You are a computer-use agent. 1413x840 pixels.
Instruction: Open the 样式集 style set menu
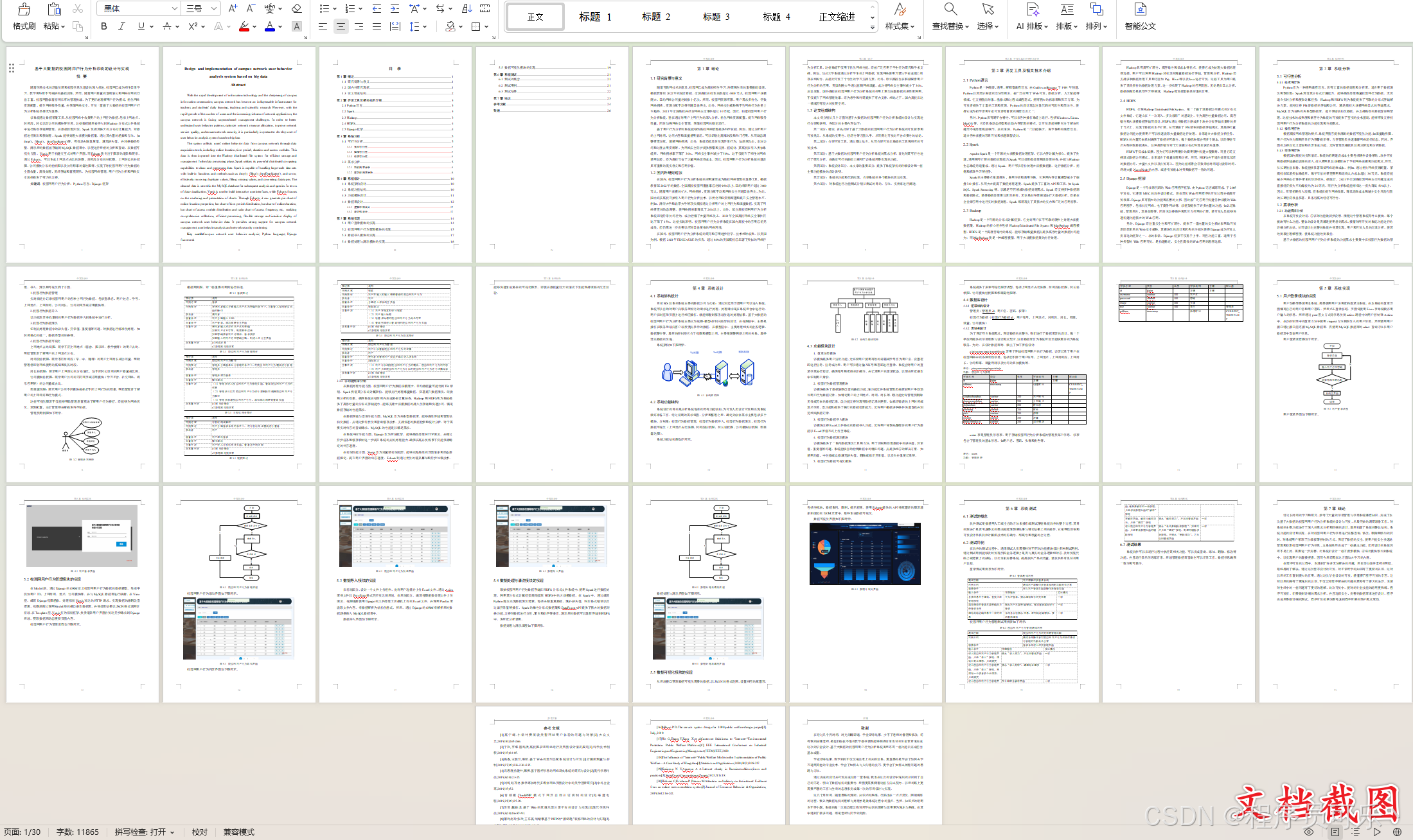(900, 17)
